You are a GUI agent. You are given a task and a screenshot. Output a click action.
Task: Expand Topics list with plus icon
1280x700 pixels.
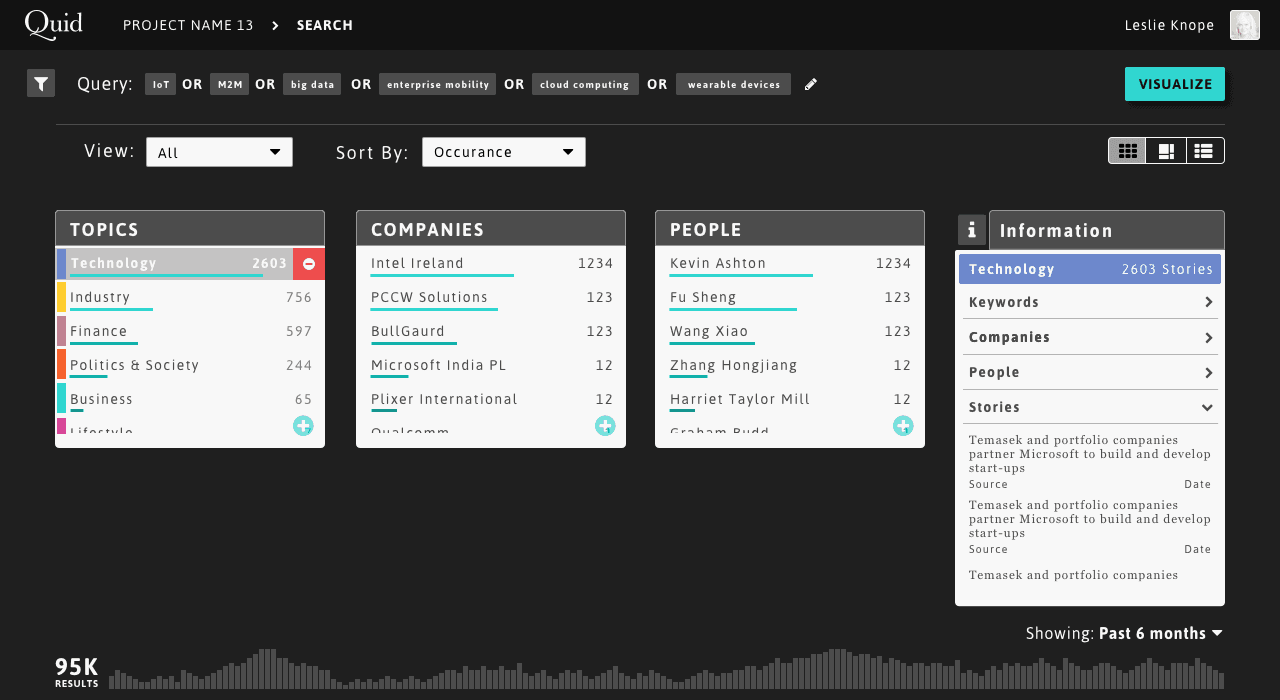(303, 426)
